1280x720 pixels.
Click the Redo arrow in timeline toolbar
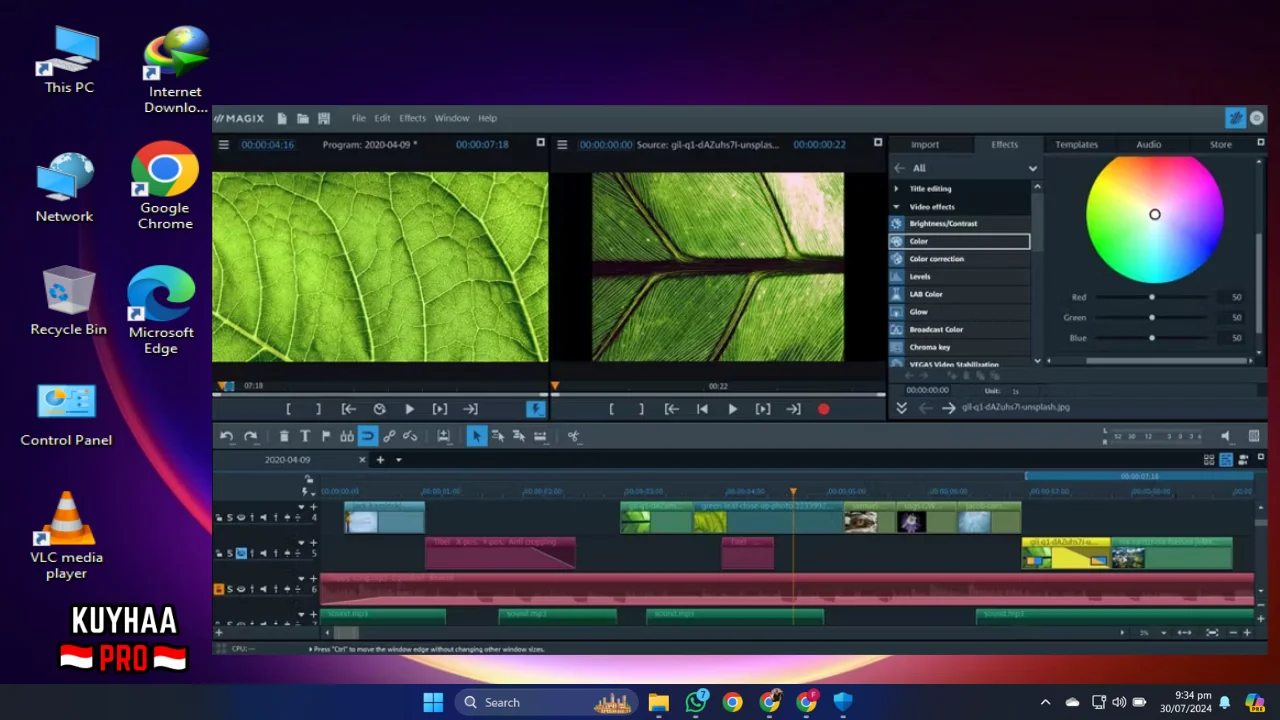[251, 436]
